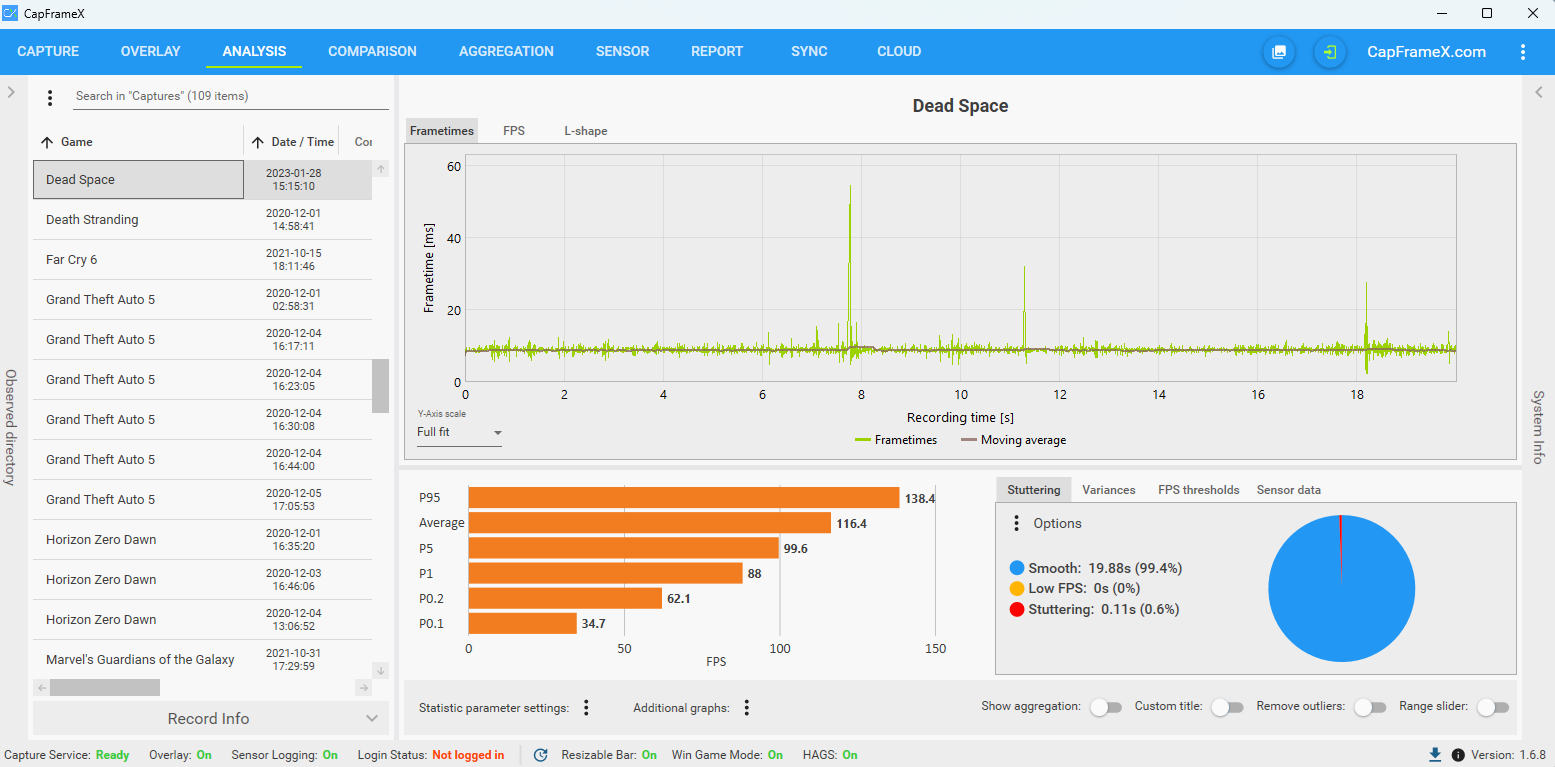The width and height of the screenshot is (1555, 767).
Task: Click the captures list scroll-down arrow
Action: (381, 670)
